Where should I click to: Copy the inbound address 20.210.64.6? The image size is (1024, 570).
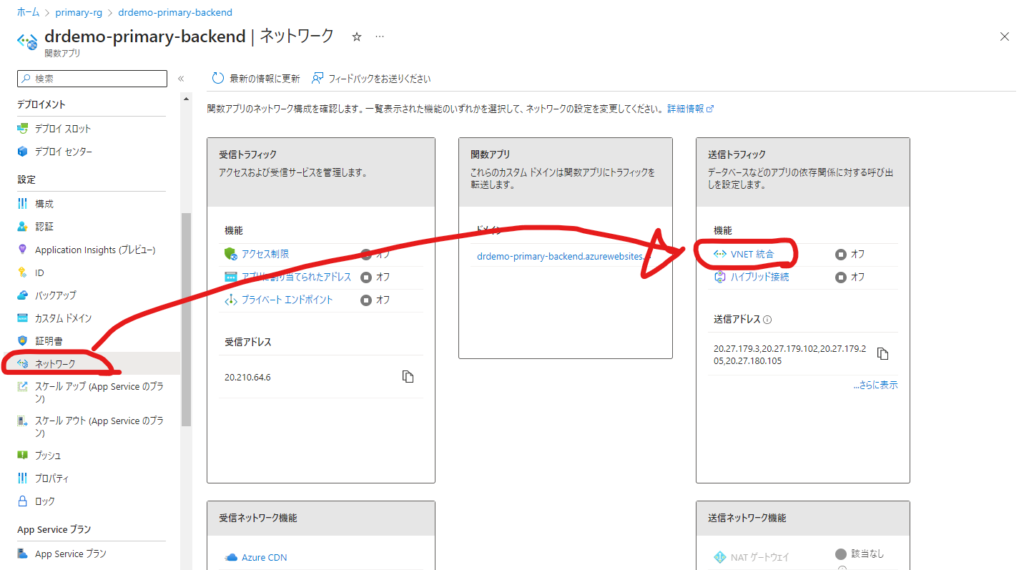(408, 377)
